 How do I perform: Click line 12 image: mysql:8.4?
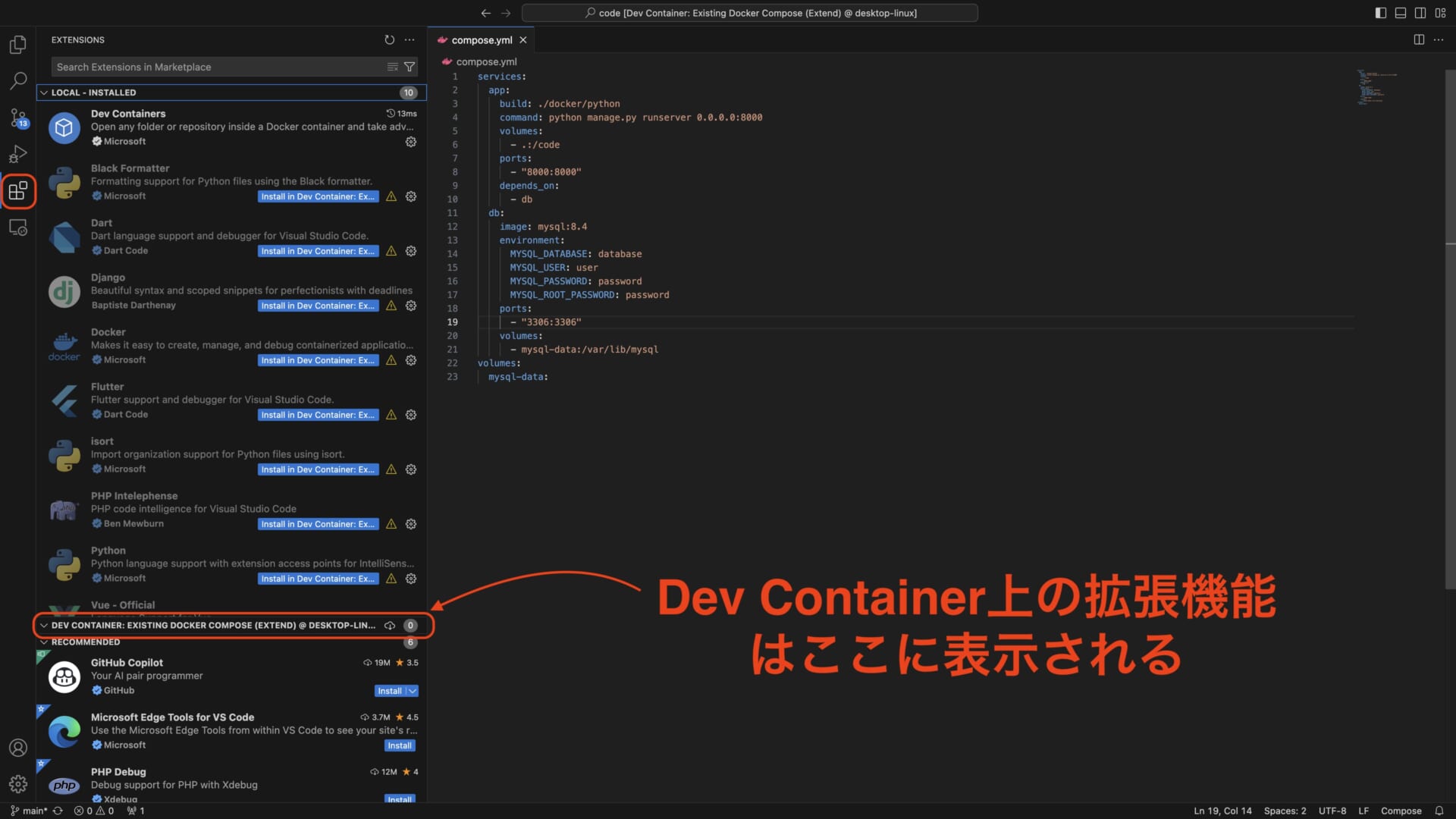point(543,227)
